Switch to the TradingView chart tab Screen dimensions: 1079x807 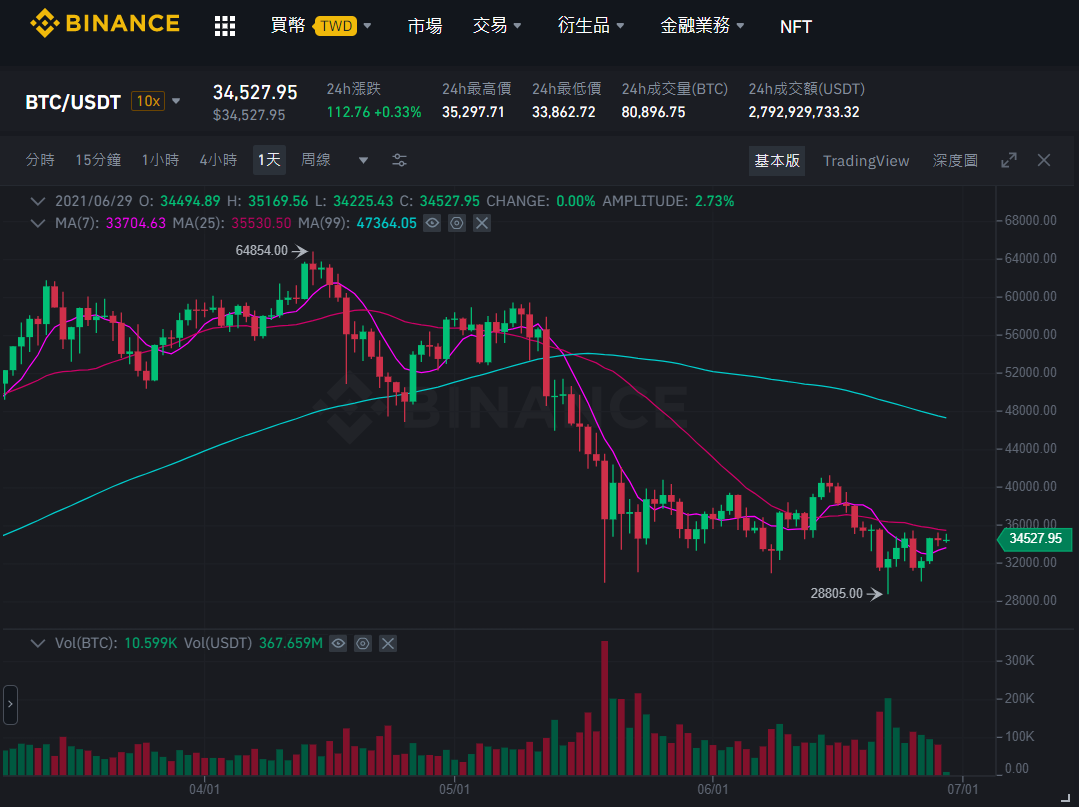pyautogui.click(x=866, y=160)
